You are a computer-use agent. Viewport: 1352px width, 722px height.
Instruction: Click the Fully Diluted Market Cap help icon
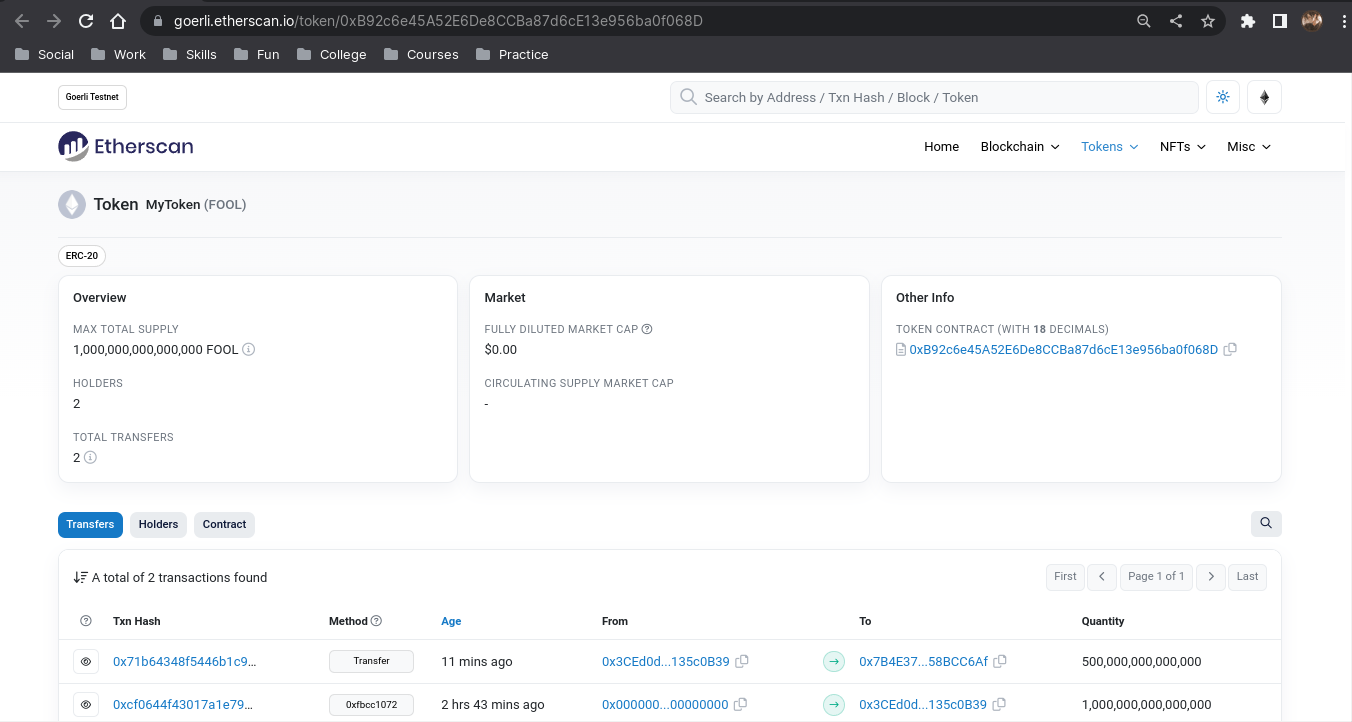pos(647,328)
